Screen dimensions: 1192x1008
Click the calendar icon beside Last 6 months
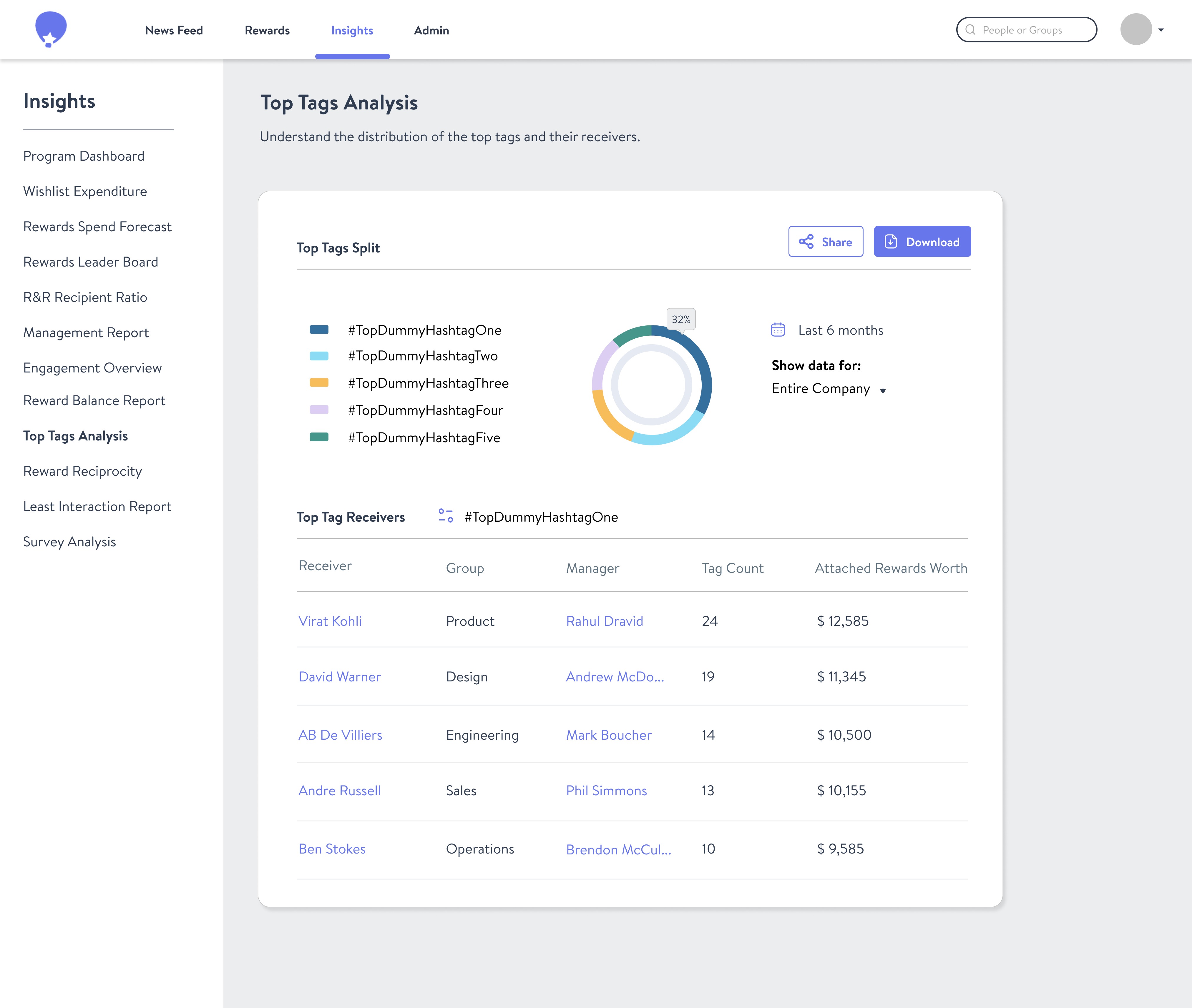[778, 330]
